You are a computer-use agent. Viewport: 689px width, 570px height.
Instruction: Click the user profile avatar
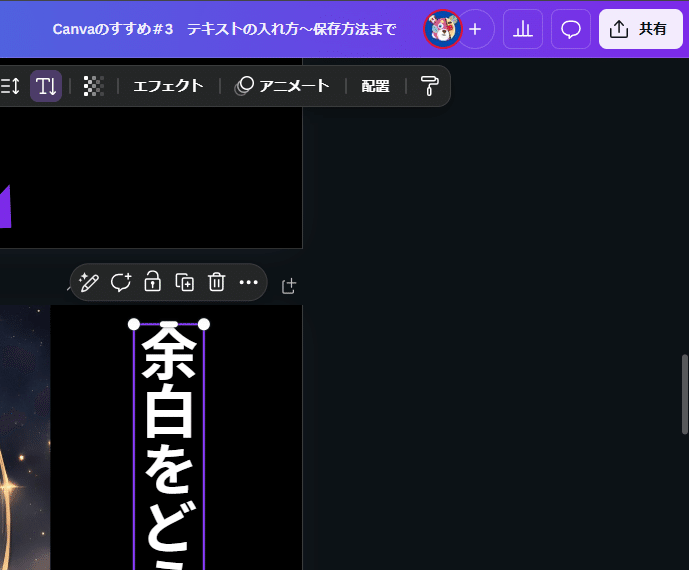[x=442, y=29]
